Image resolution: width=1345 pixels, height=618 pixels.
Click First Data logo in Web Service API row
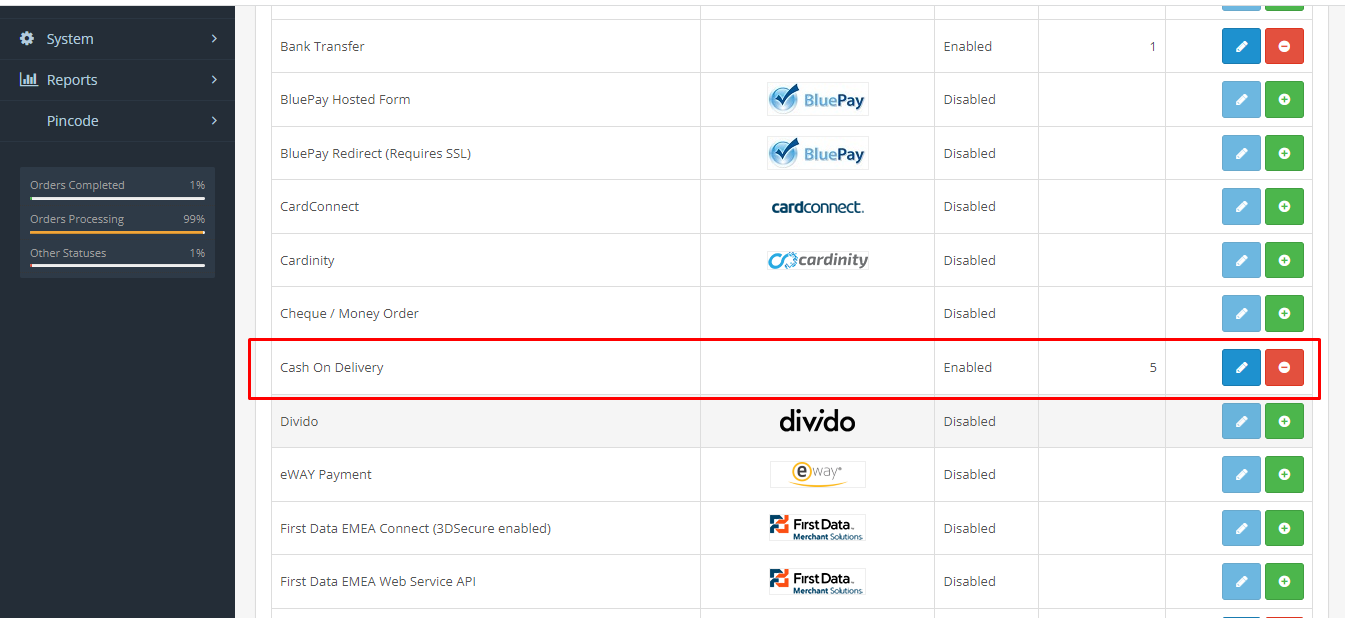click(817, 581)
